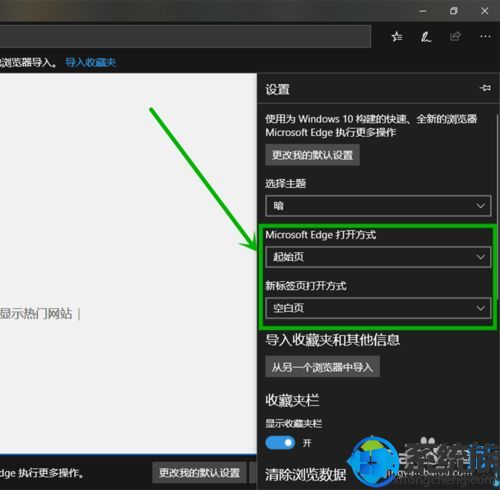The width and height of the screenshot is (500, 490).
Task: Click the 显示热门网站 link
Action: click(x=36, y=314)
